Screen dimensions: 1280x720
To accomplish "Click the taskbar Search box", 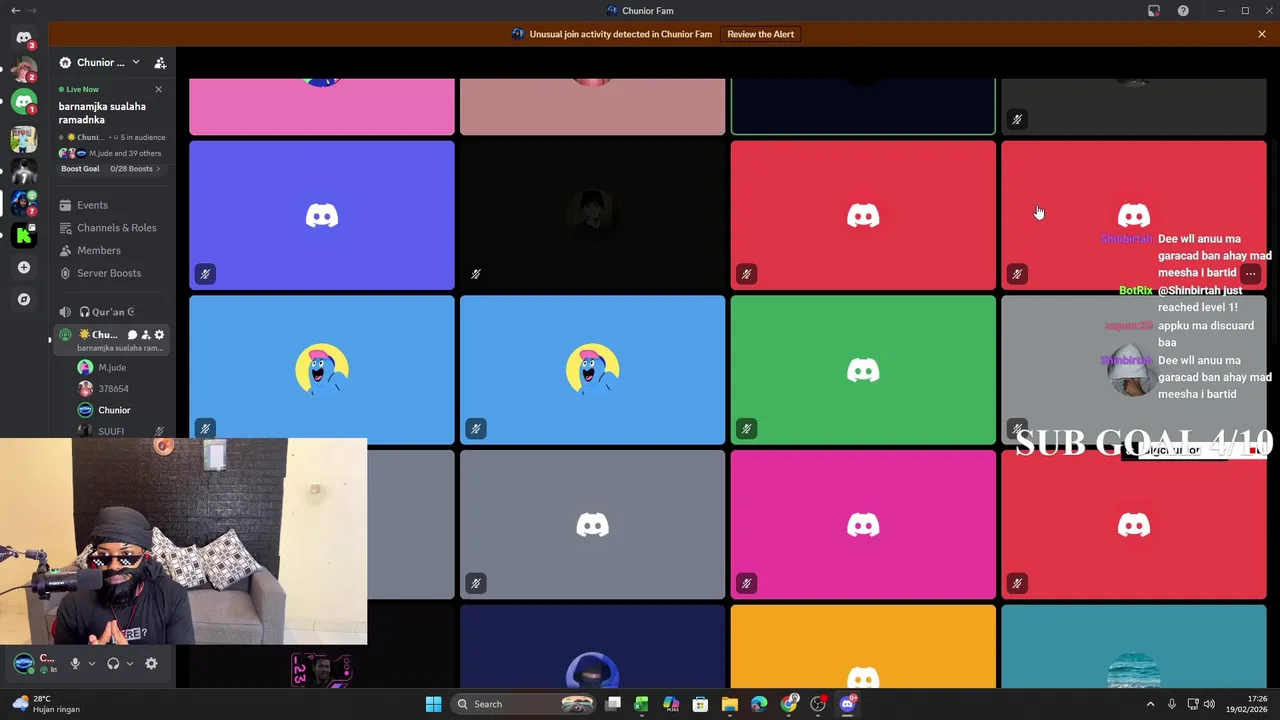I will [524, 704].
